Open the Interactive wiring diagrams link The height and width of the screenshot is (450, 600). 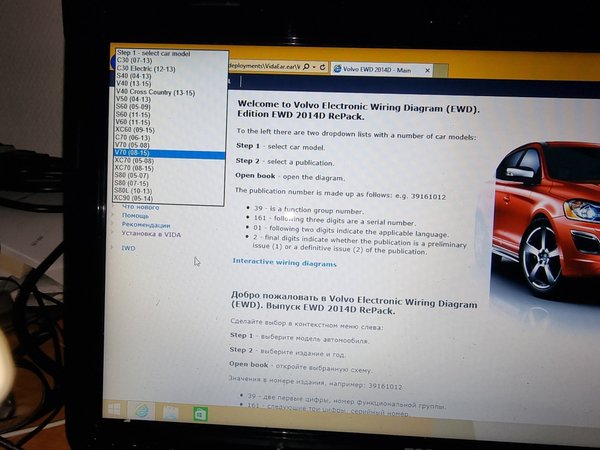[284, 263]
